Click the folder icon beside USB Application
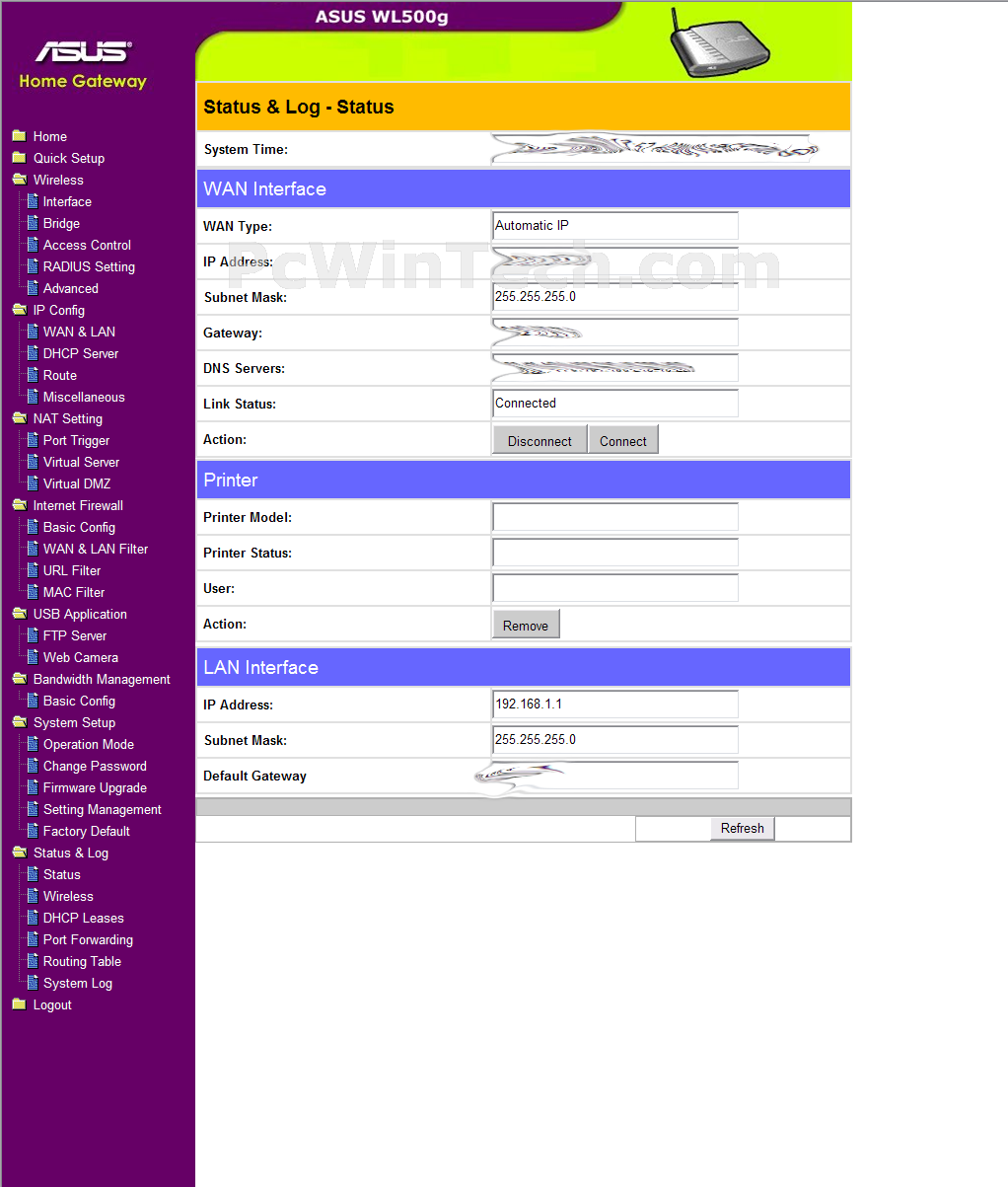Screen dimensions: 1008x1187 [19, 614]
